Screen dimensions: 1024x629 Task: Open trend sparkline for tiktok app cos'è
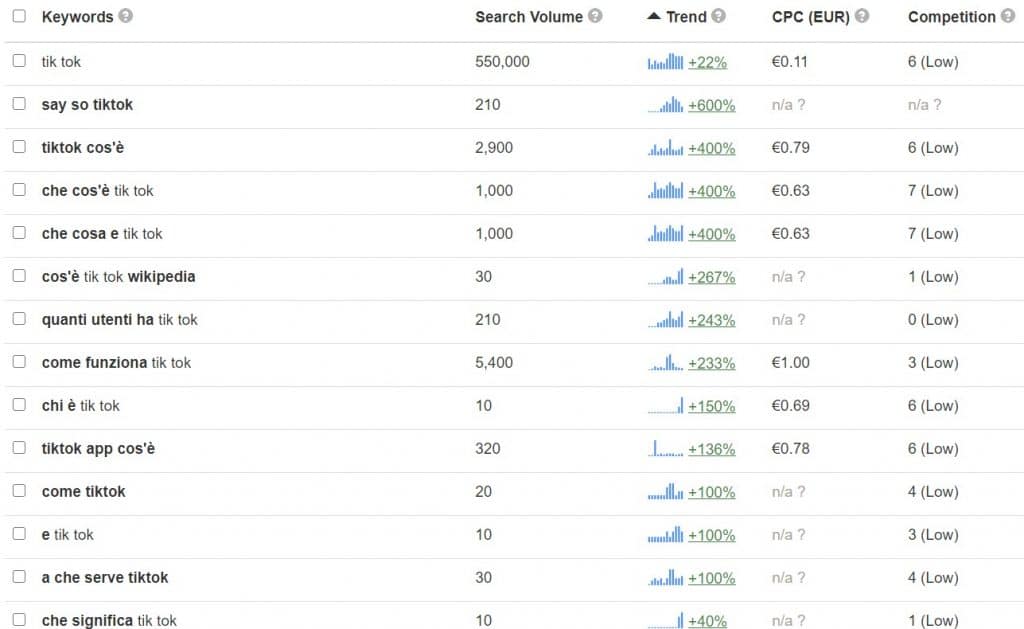(x=665, y=449)
